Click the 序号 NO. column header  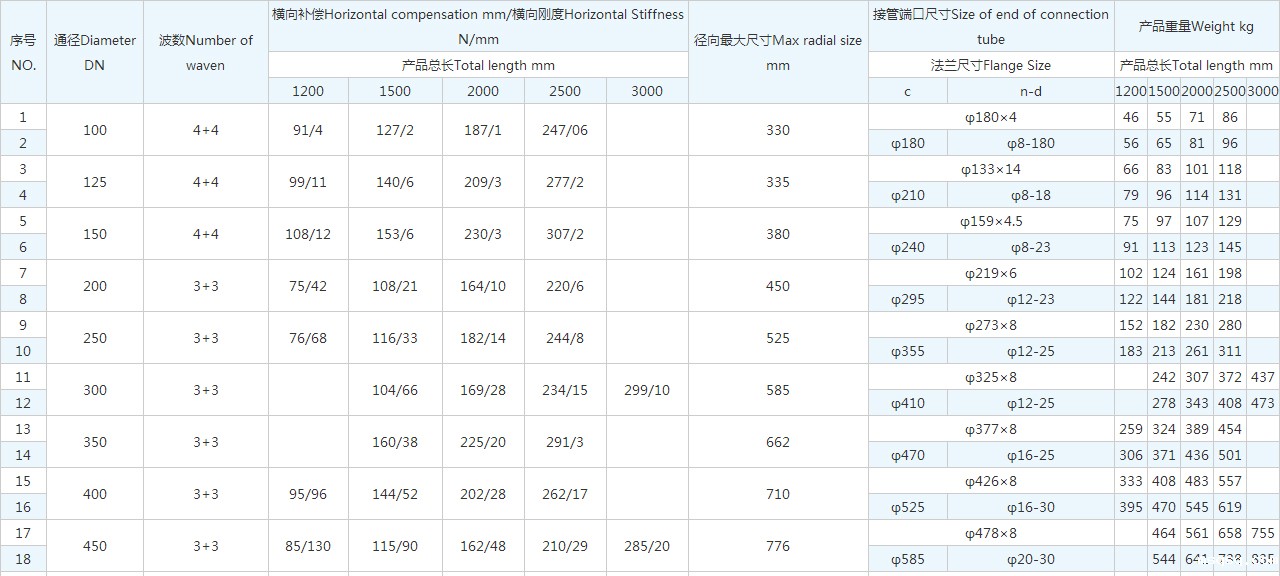[23, 52]
